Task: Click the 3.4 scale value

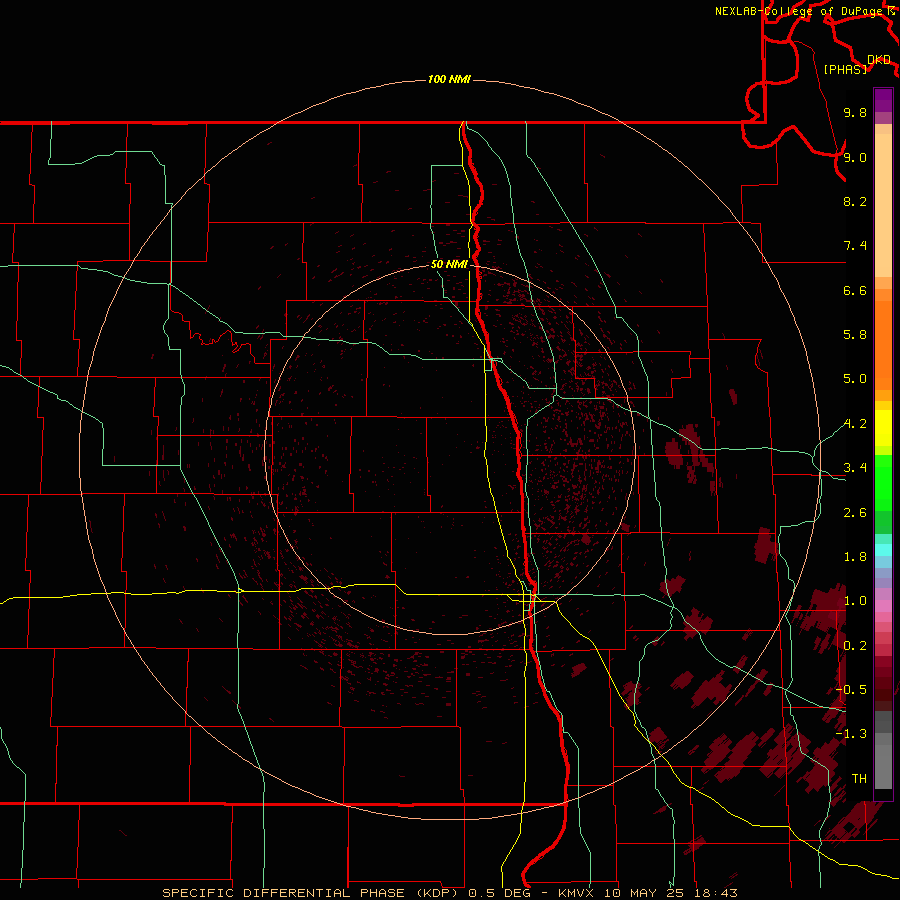Action: (855, 468)
